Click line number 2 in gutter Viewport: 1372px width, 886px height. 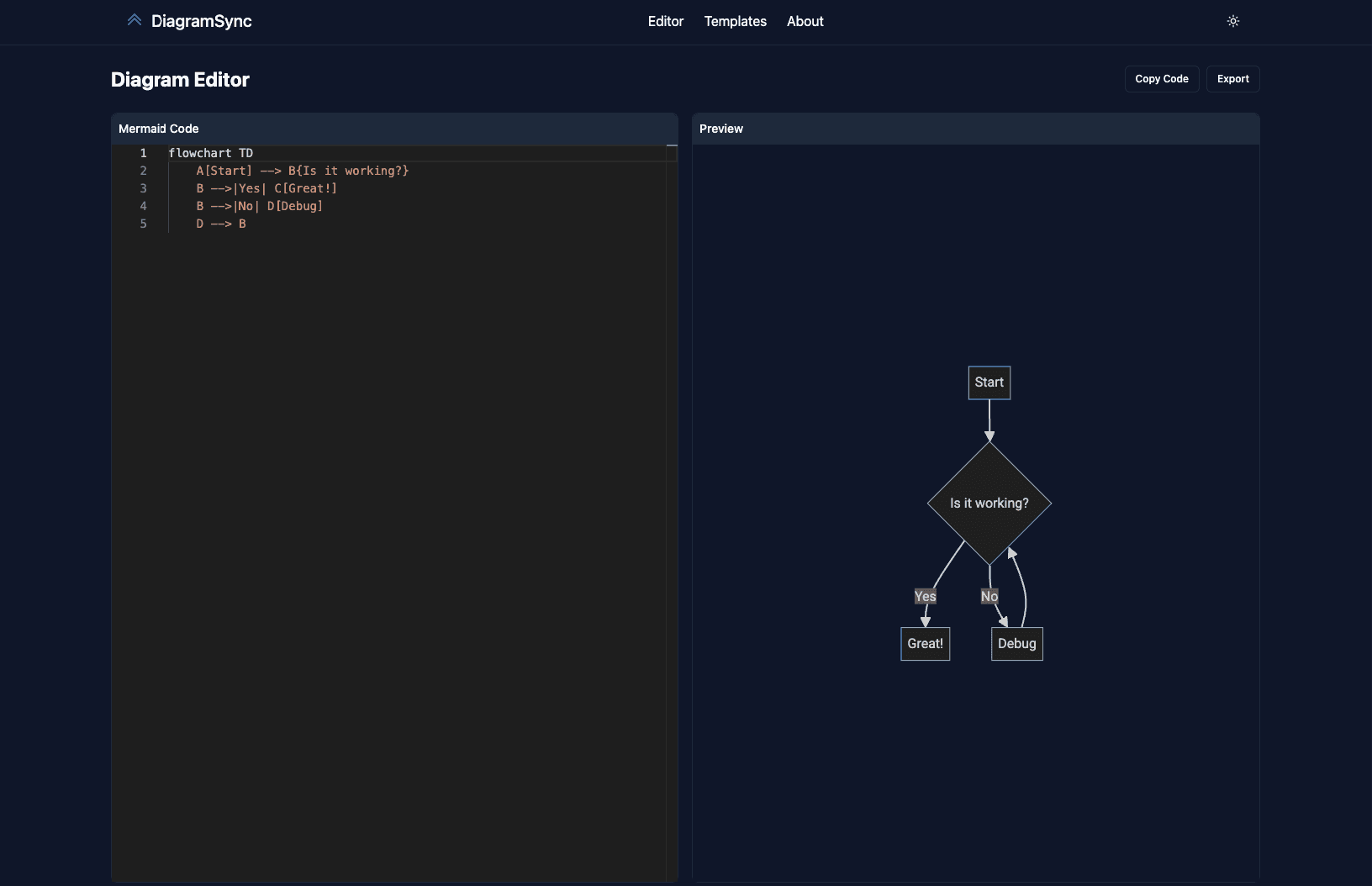pyautogui.click(x=143, y=171)
